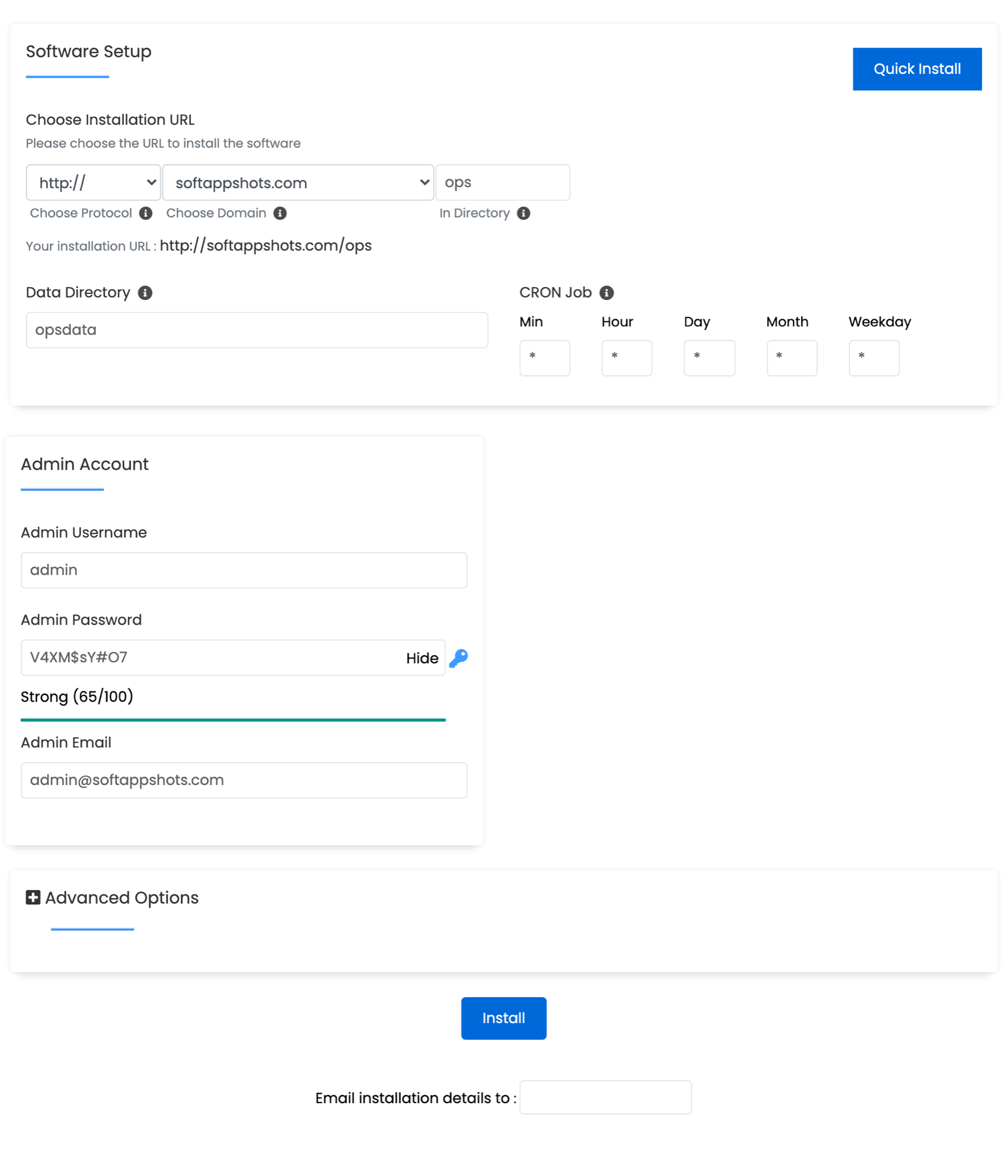Screen dimensions: 1008x1176
Task: Generate a new password with the key icon
Action: click(x=459, y=658)
